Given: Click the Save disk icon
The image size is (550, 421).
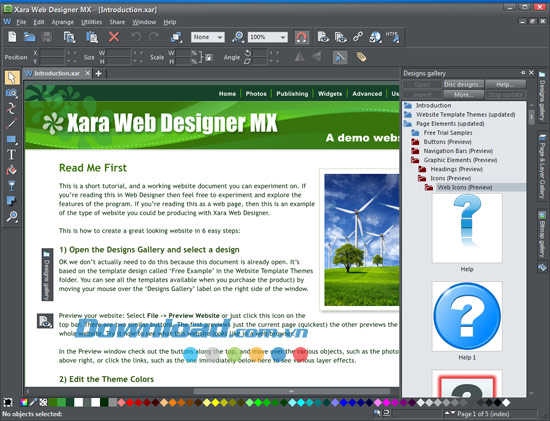Looking at the screenshot, I should pyautogui.click(x=47, y=37).
